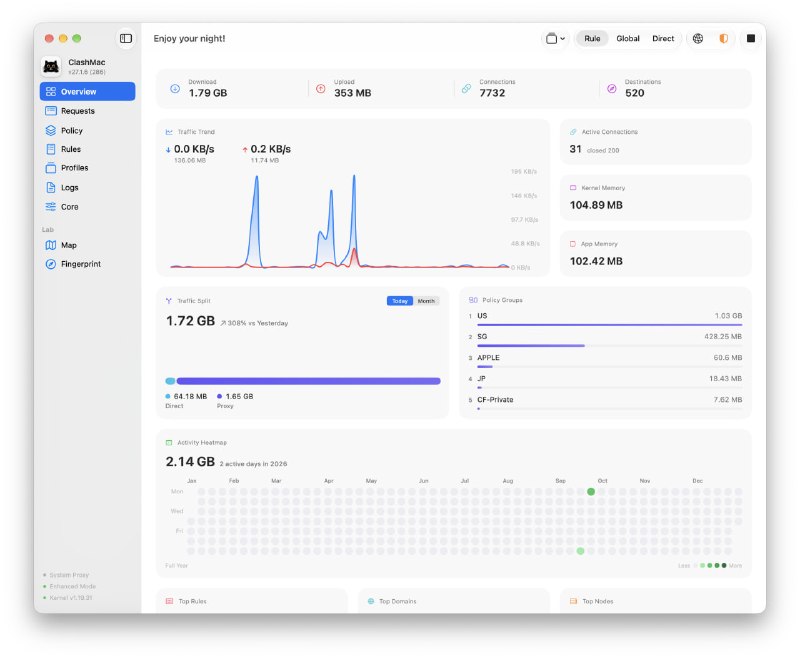The image size is (800, 658).
Task: Switch proxy mode to Direct
Action: [x=663, y=38]
